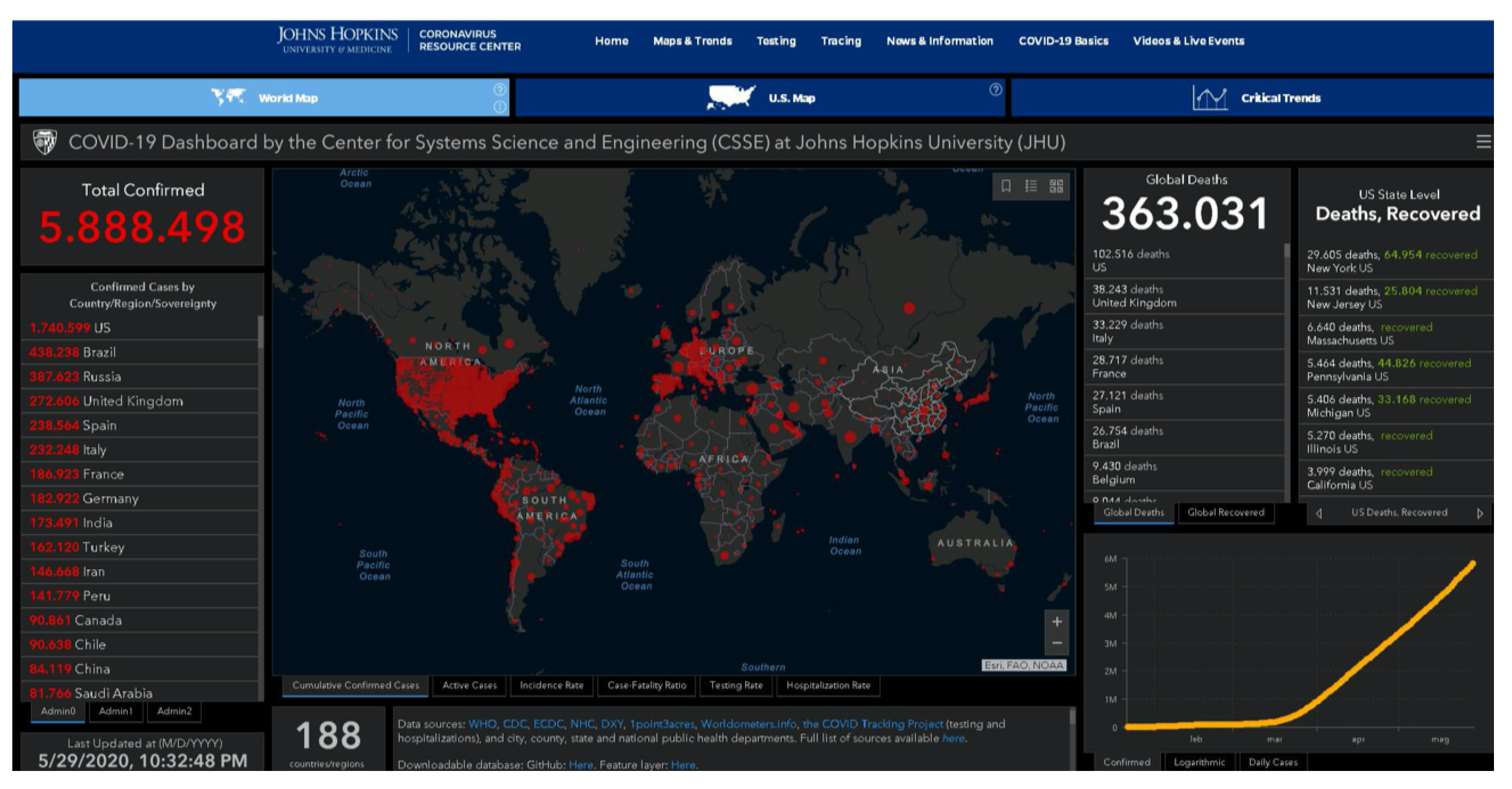This screenshot has height=789, width=1512.
Task: Click the Johns Hopkins shield logo
Action: point(45,142)
